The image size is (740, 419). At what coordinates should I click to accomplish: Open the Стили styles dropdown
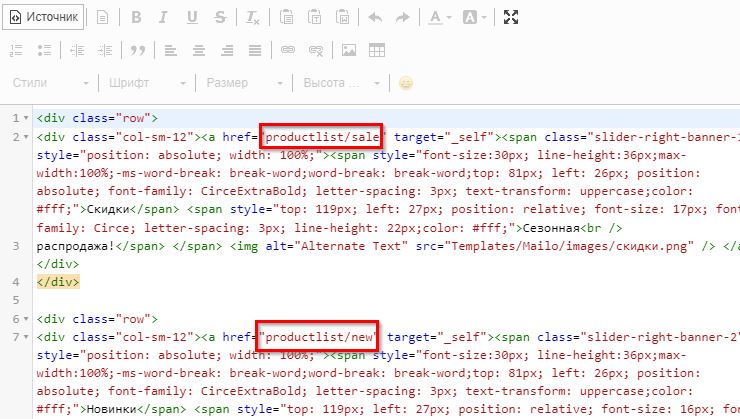tap(51, 83)
